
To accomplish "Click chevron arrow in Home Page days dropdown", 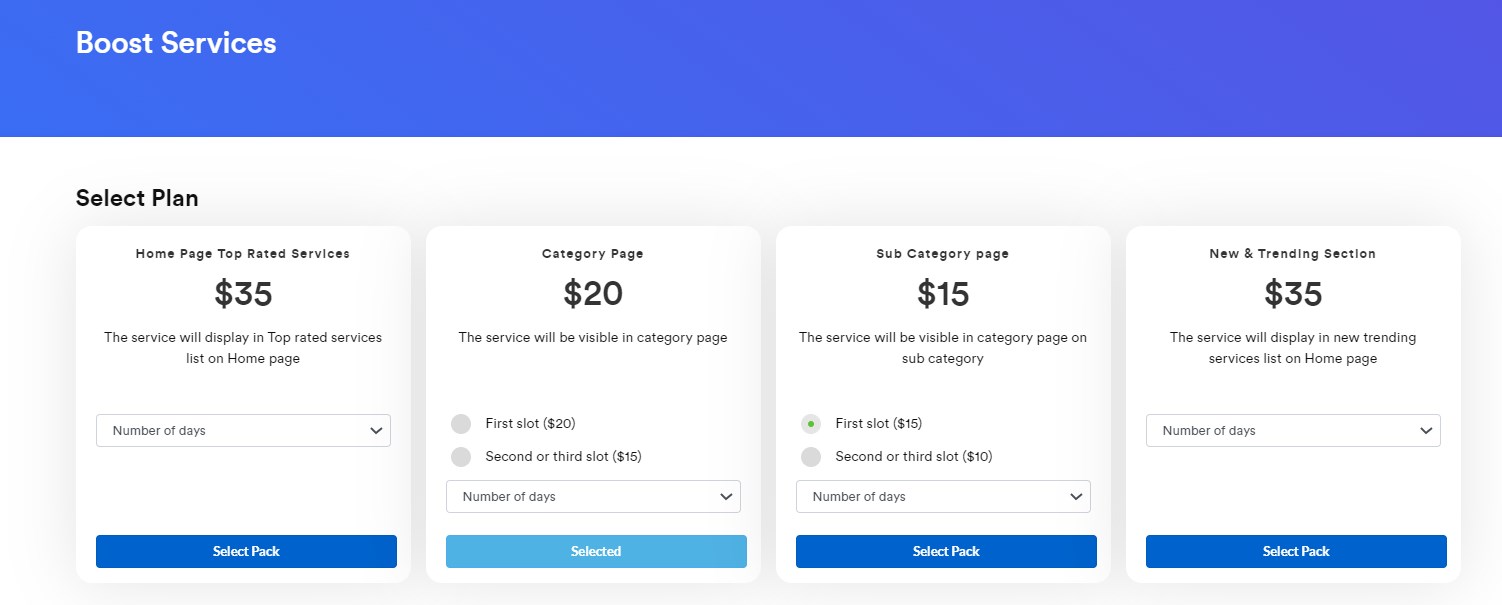I will tap(376, 431).
